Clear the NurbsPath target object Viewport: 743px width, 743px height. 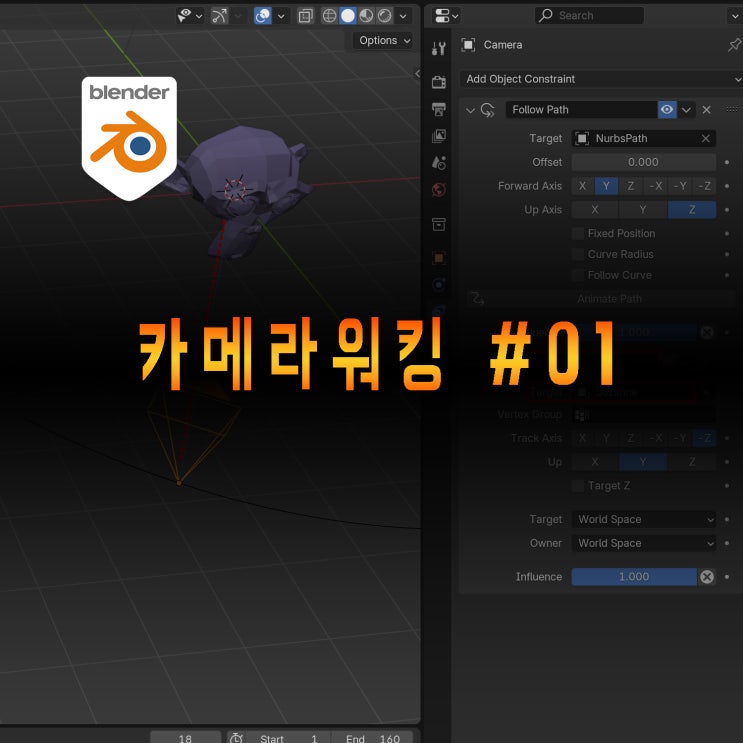[705, 138]
